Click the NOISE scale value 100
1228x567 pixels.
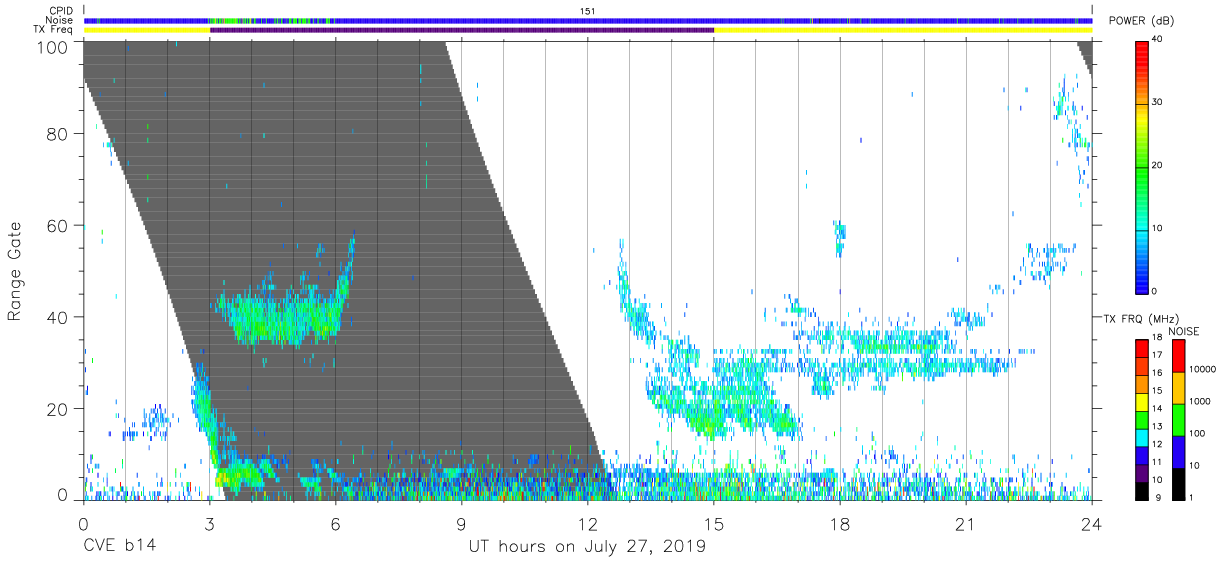tap(1196, 433)
